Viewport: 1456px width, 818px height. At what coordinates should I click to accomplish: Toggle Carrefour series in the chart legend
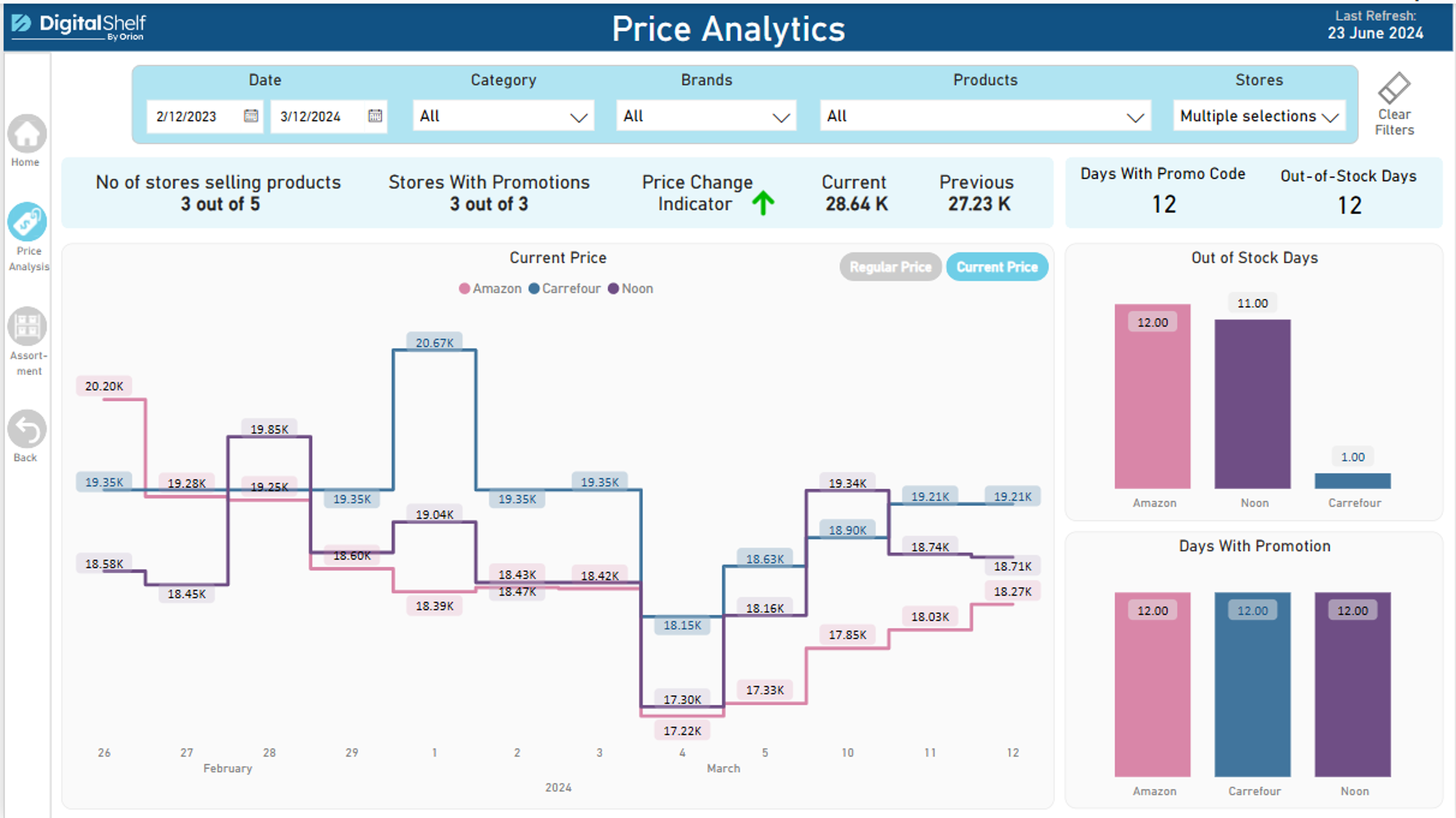565,288
